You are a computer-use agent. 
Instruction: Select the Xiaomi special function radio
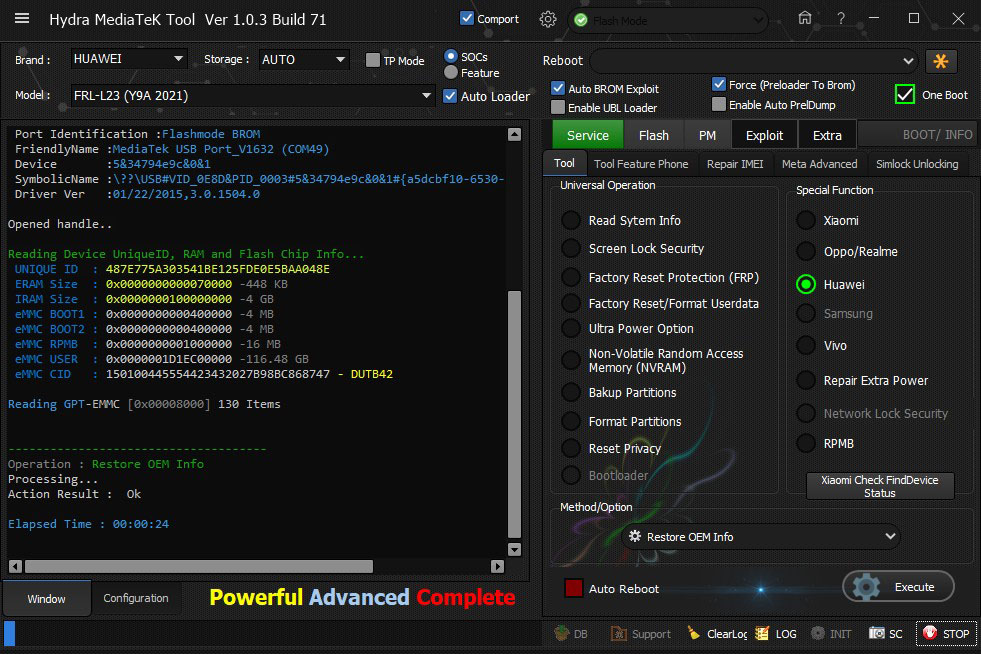pyautogui.click(x=806, y=221)
